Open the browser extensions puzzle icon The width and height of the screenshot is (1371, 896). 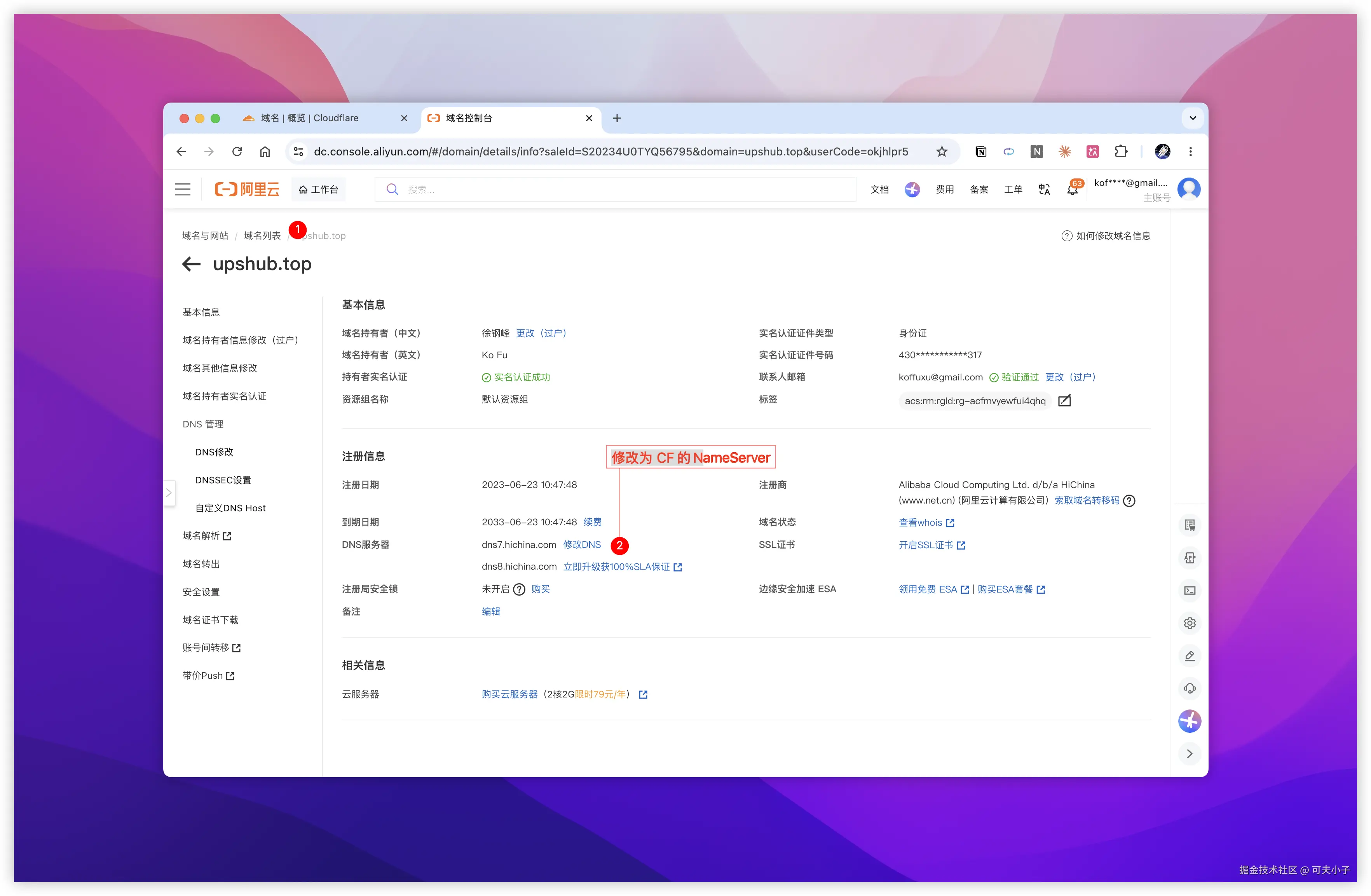tap(1121, 152)
